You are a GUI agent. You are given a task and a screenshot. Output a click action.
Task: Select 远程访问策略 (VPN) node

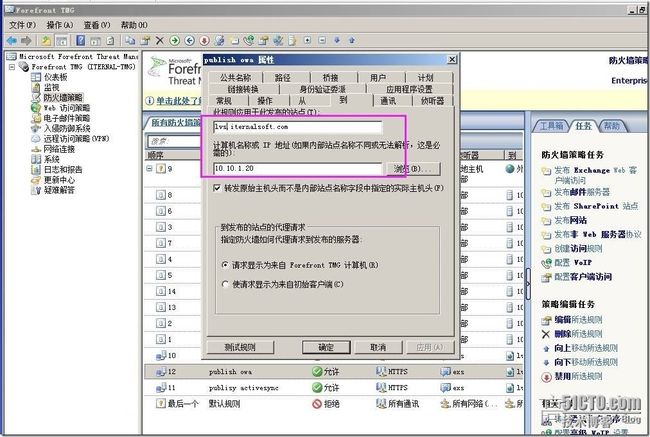(76, 138)
